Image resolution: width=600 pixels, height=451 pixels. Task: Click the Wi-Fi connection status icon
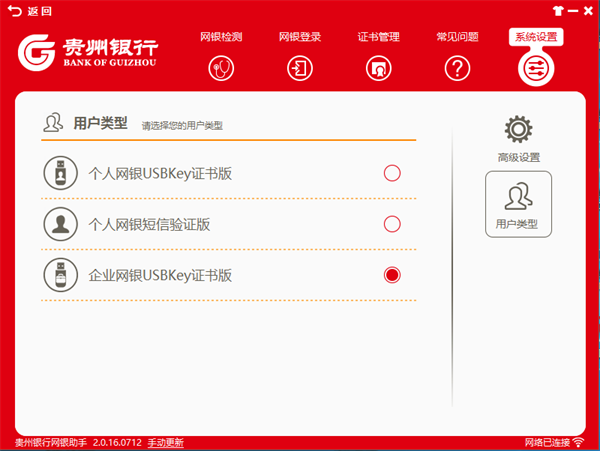point(578,442)
